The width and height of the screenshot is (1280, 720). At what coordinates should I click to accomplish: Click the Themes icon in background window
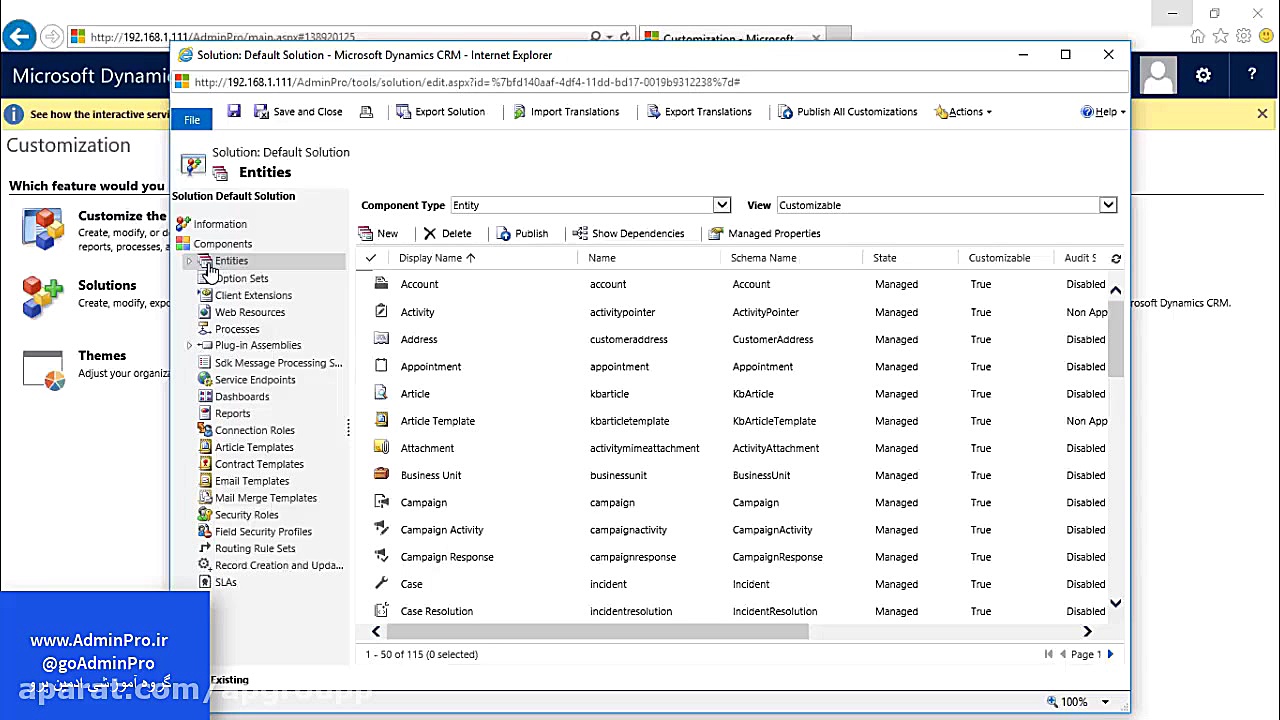tap(43, 368)
